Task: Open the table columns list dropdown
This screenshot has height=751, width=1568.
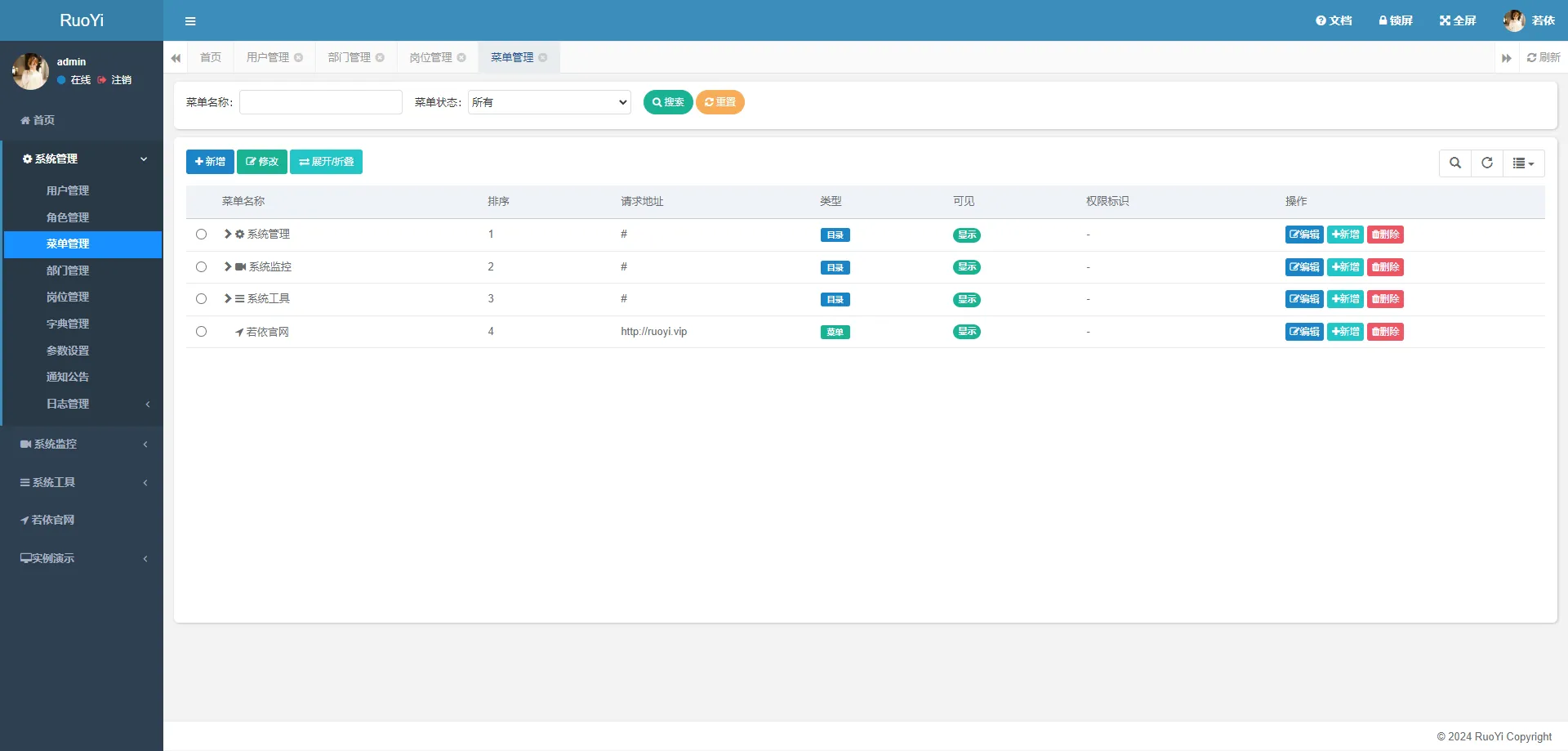Action: click(x=1524, y=163)
